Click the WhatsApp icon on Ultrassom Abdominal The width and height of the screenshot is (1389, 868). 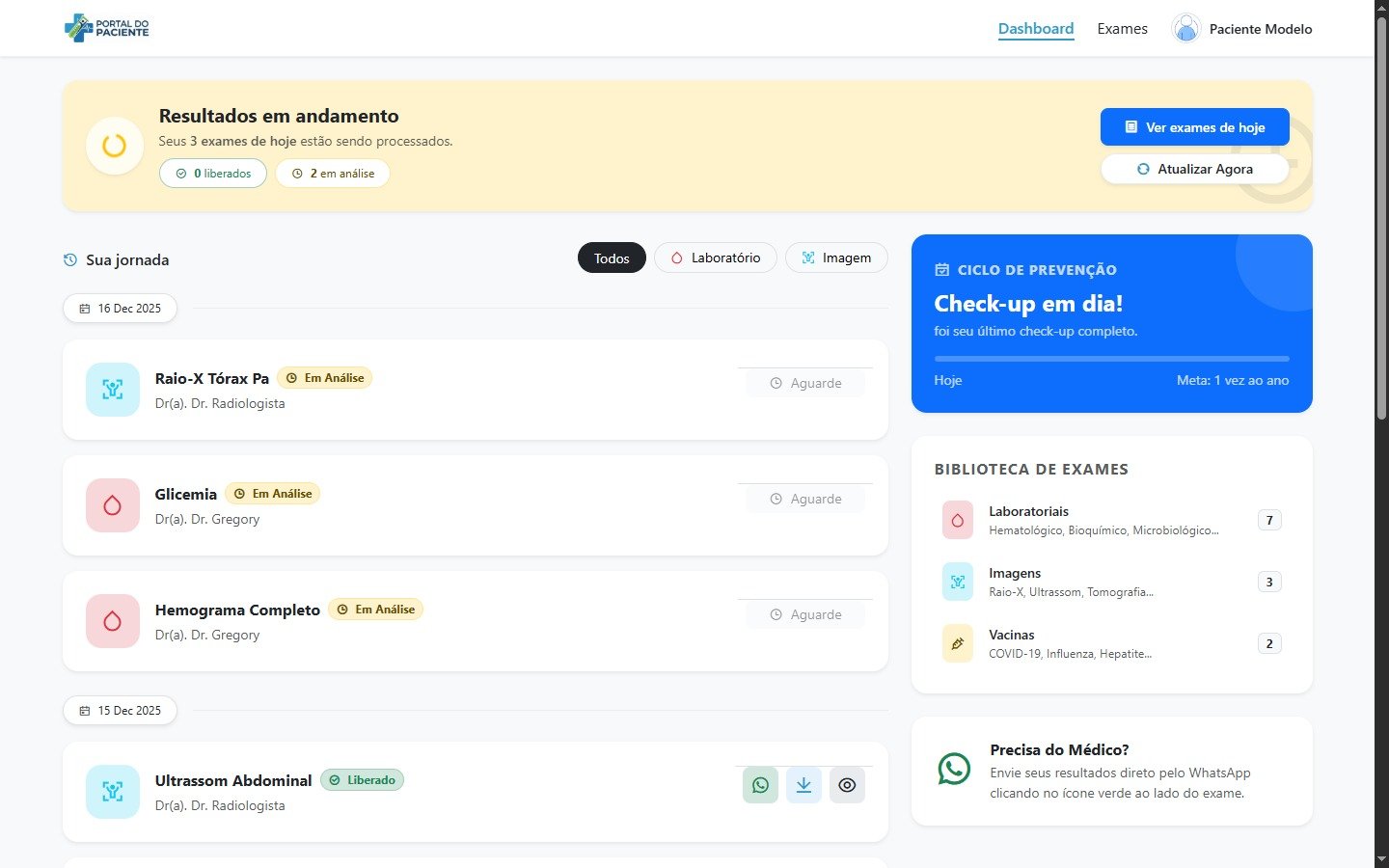click(760, 785)
